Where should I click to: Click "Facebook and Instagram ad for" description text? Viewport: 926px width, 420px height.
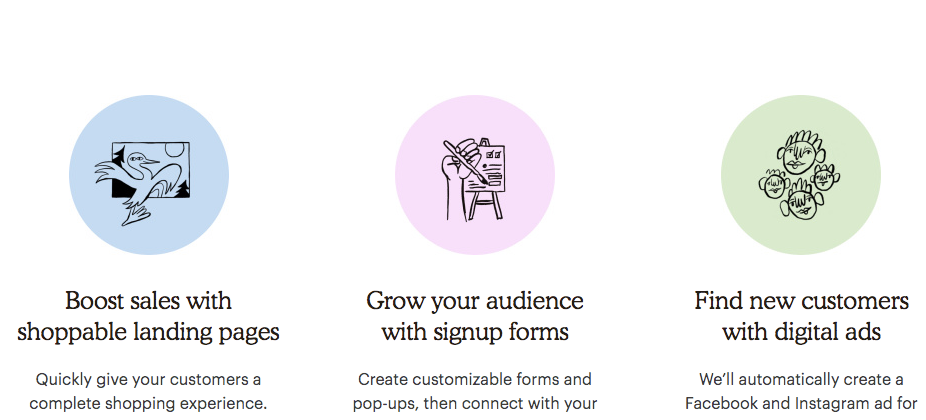801,405
